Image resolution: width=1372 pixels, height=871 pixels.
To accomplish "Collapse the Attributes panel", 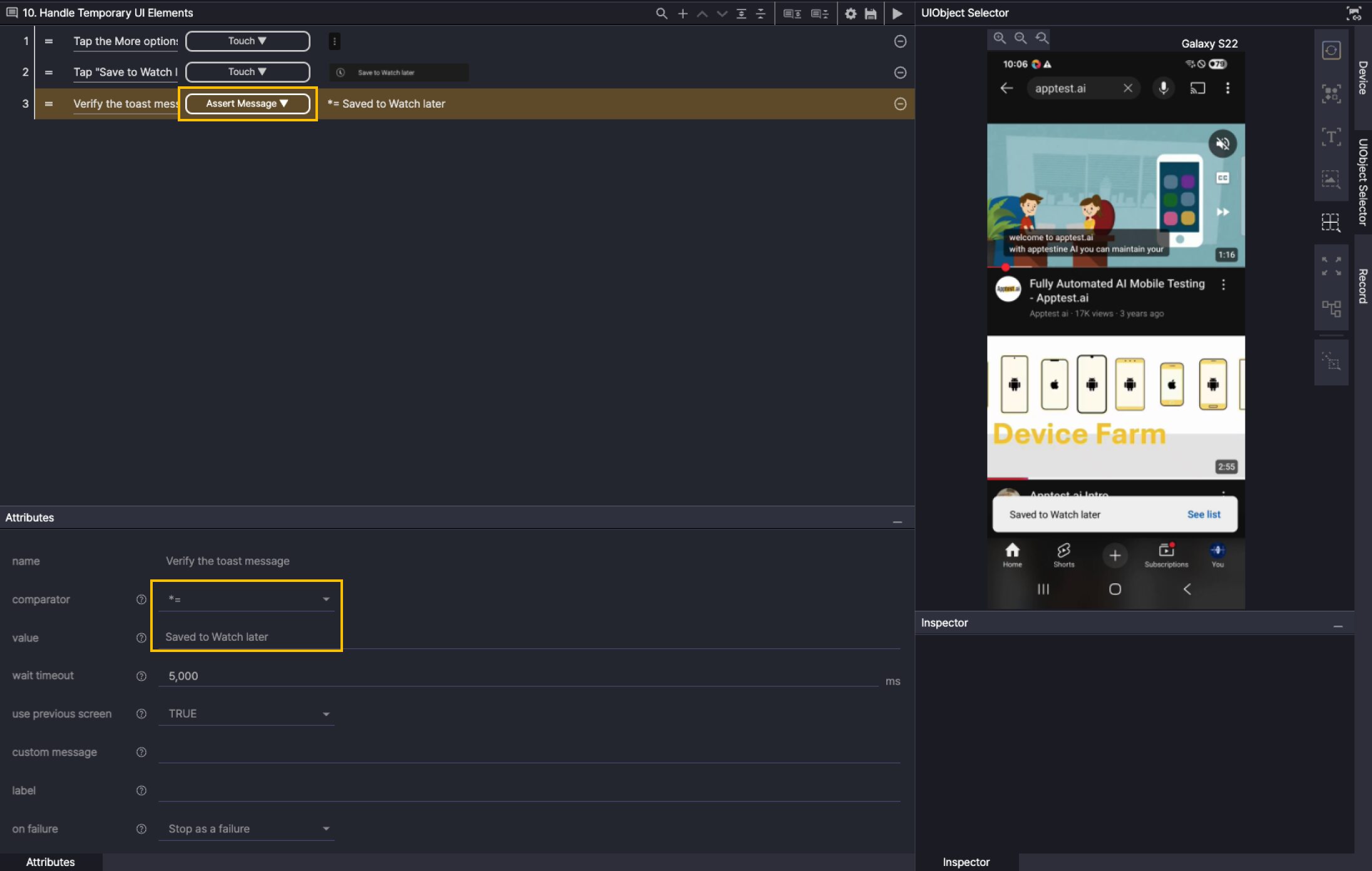I will point(897,521).
